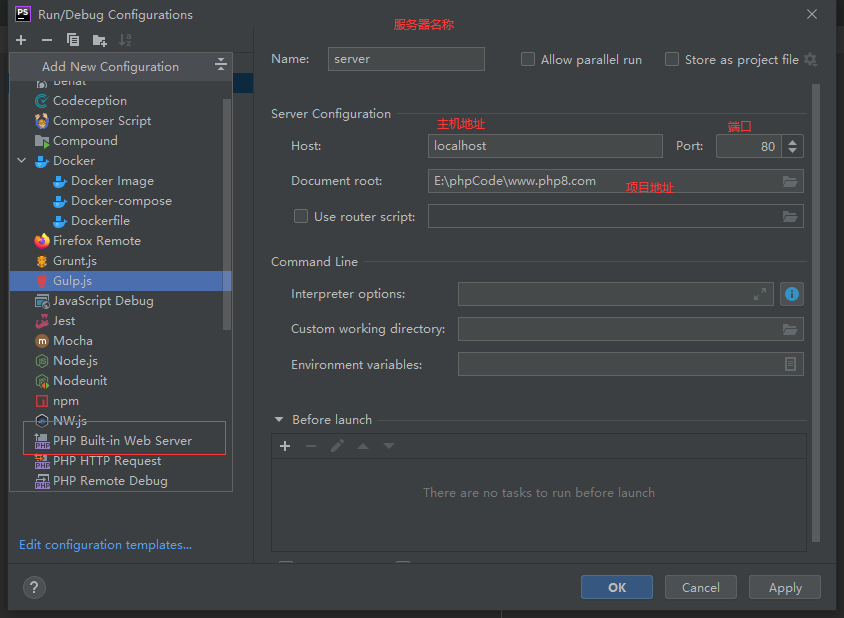
Task: Click the Host field showing localhost
Action: tap(545, 146)
